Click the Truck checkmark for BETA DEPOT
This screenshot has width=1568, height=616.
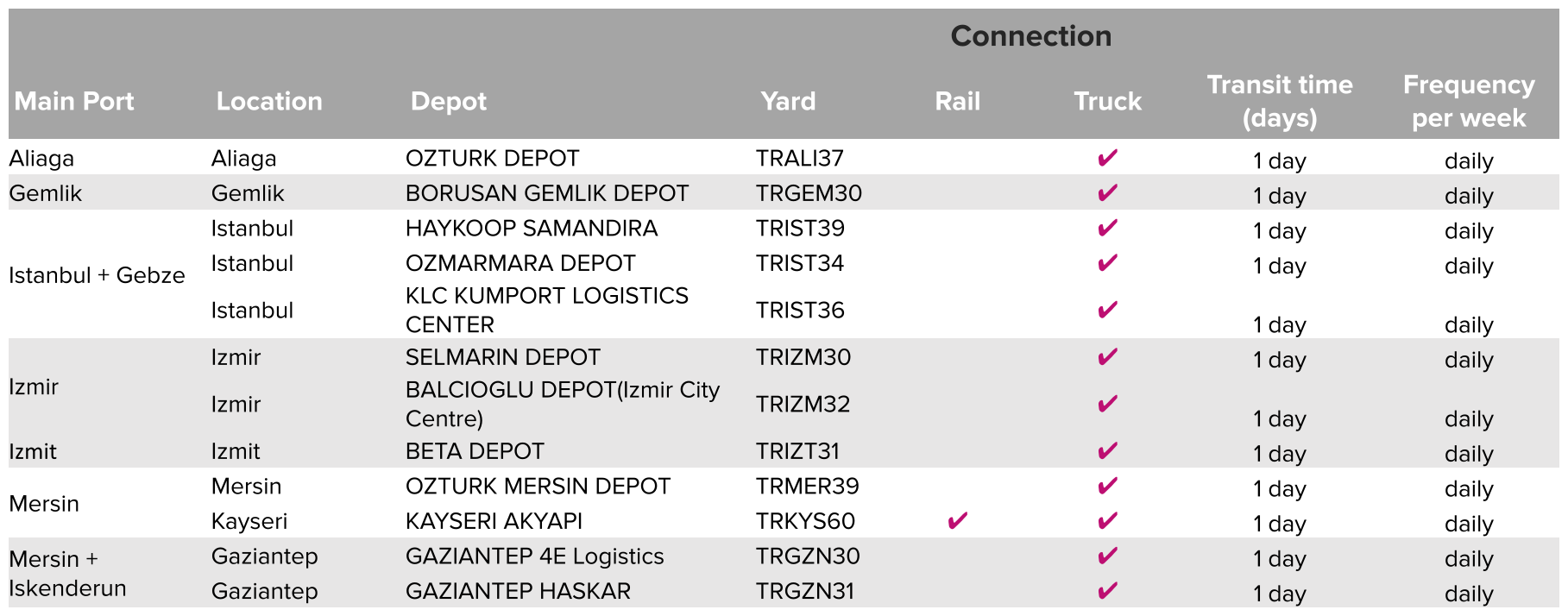[x=1107, y=450]
